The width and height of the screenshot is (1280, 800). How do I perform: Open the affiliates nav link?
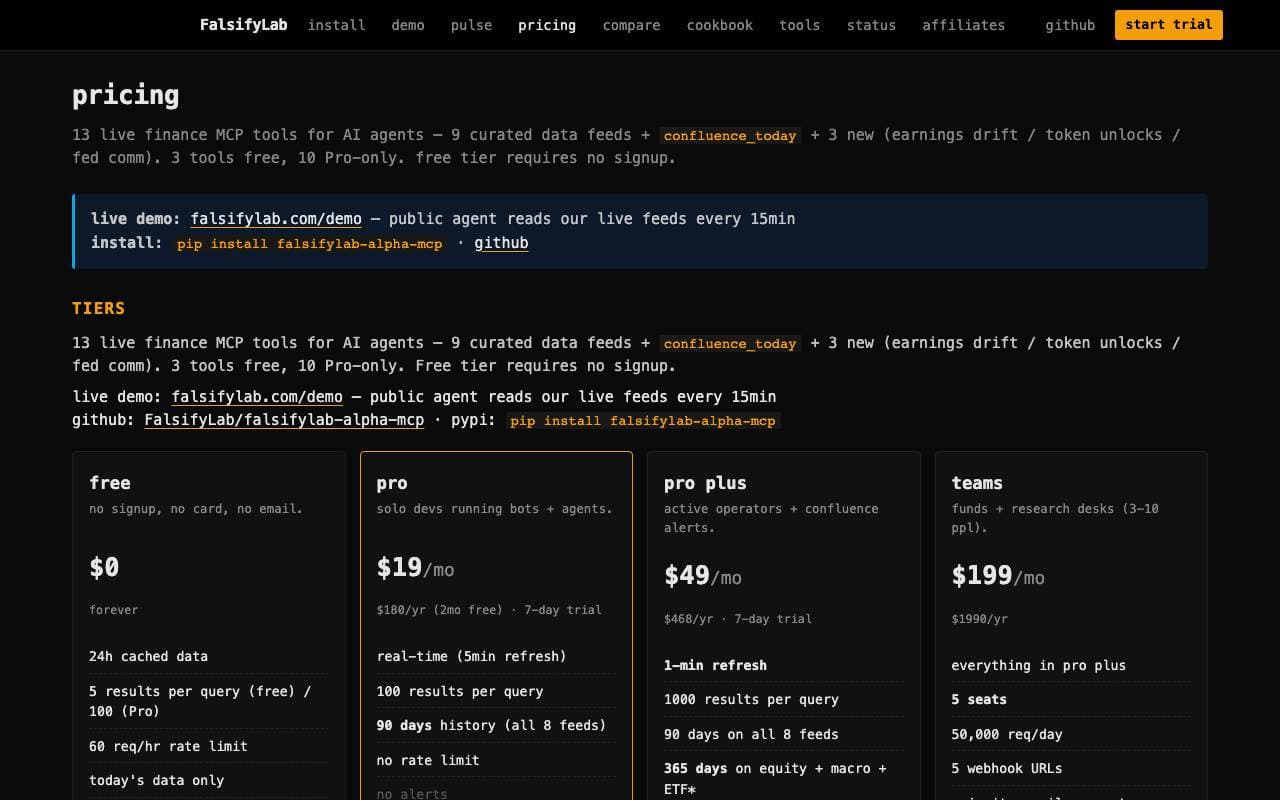[x=964, y=25]
